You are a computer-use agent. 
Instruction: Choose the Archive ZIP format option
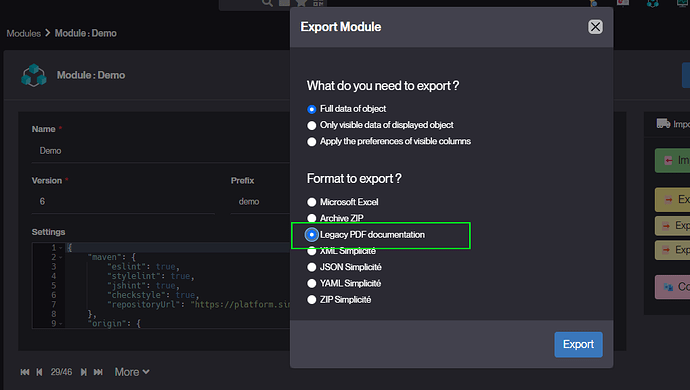pos(312,218)
